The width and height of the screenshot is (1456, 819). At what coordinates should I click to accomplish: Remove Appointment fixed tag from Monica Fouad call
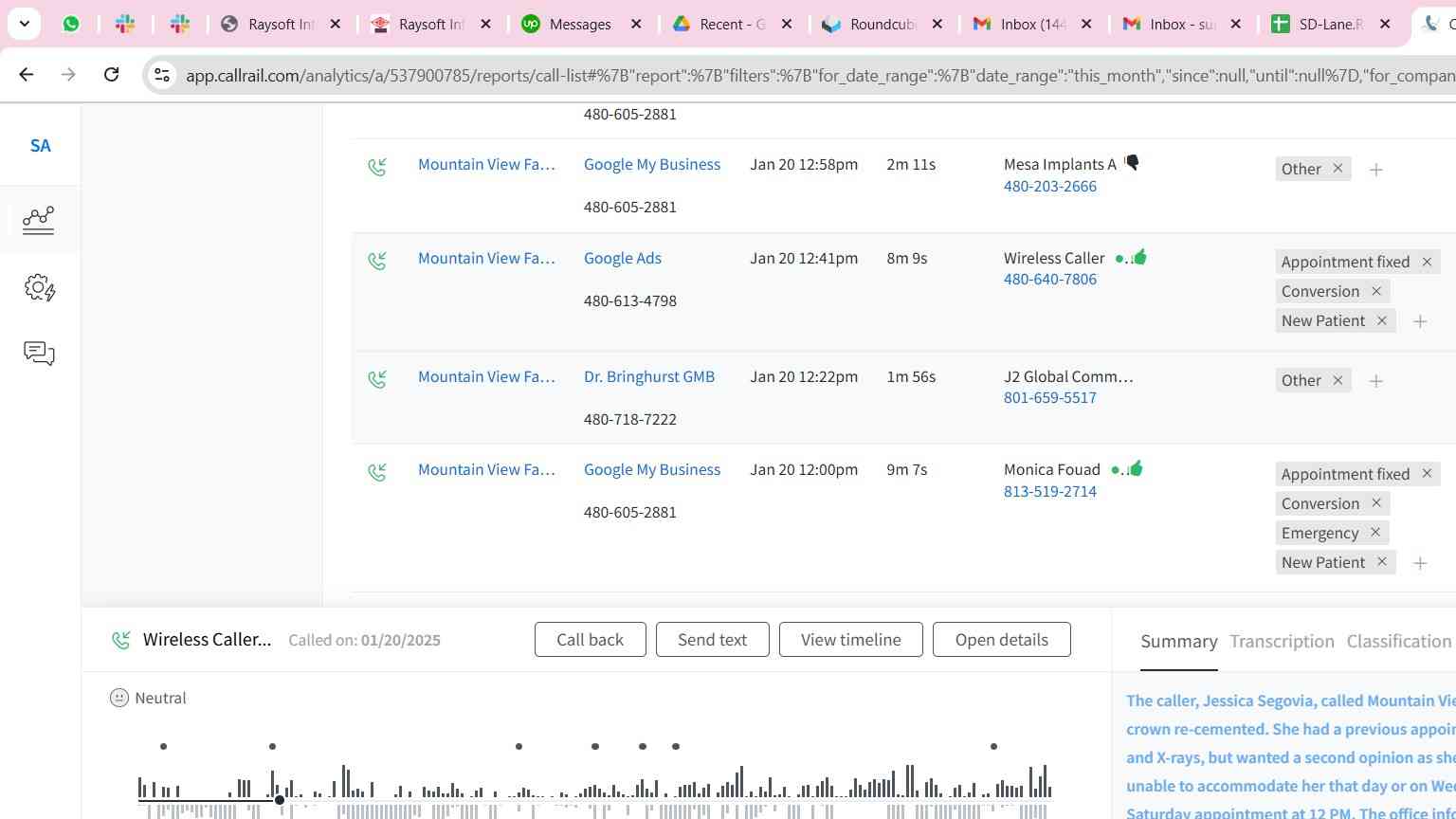tap(1427, 472)
